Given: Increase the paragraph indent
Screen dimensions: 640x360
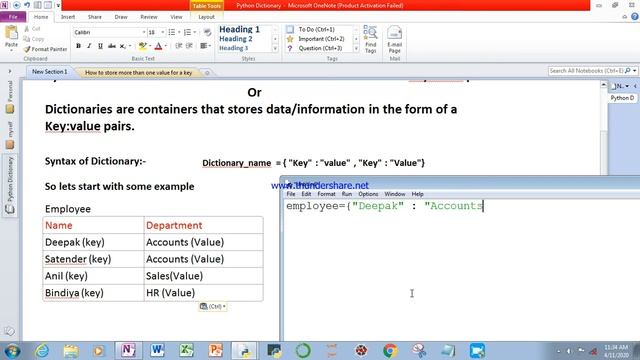Looking at the screenshot, I should coord(189,46).
